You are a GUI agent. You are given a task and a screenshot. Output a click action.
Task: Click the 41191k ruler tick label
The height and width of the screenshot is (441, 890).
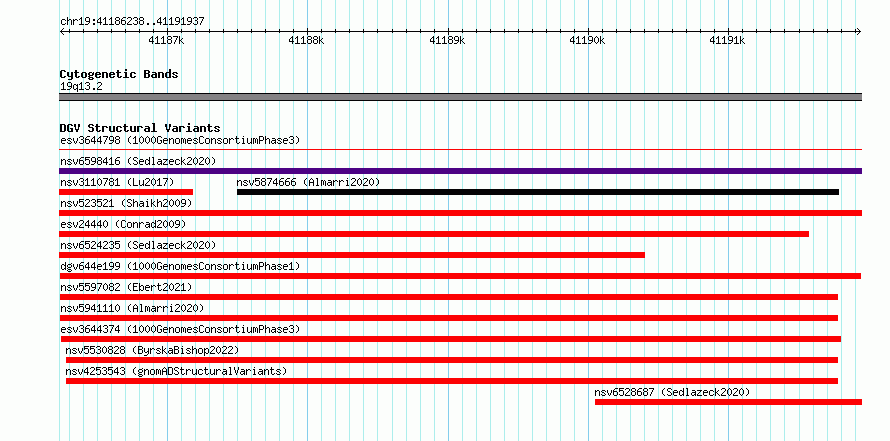(x=728, y=40)
